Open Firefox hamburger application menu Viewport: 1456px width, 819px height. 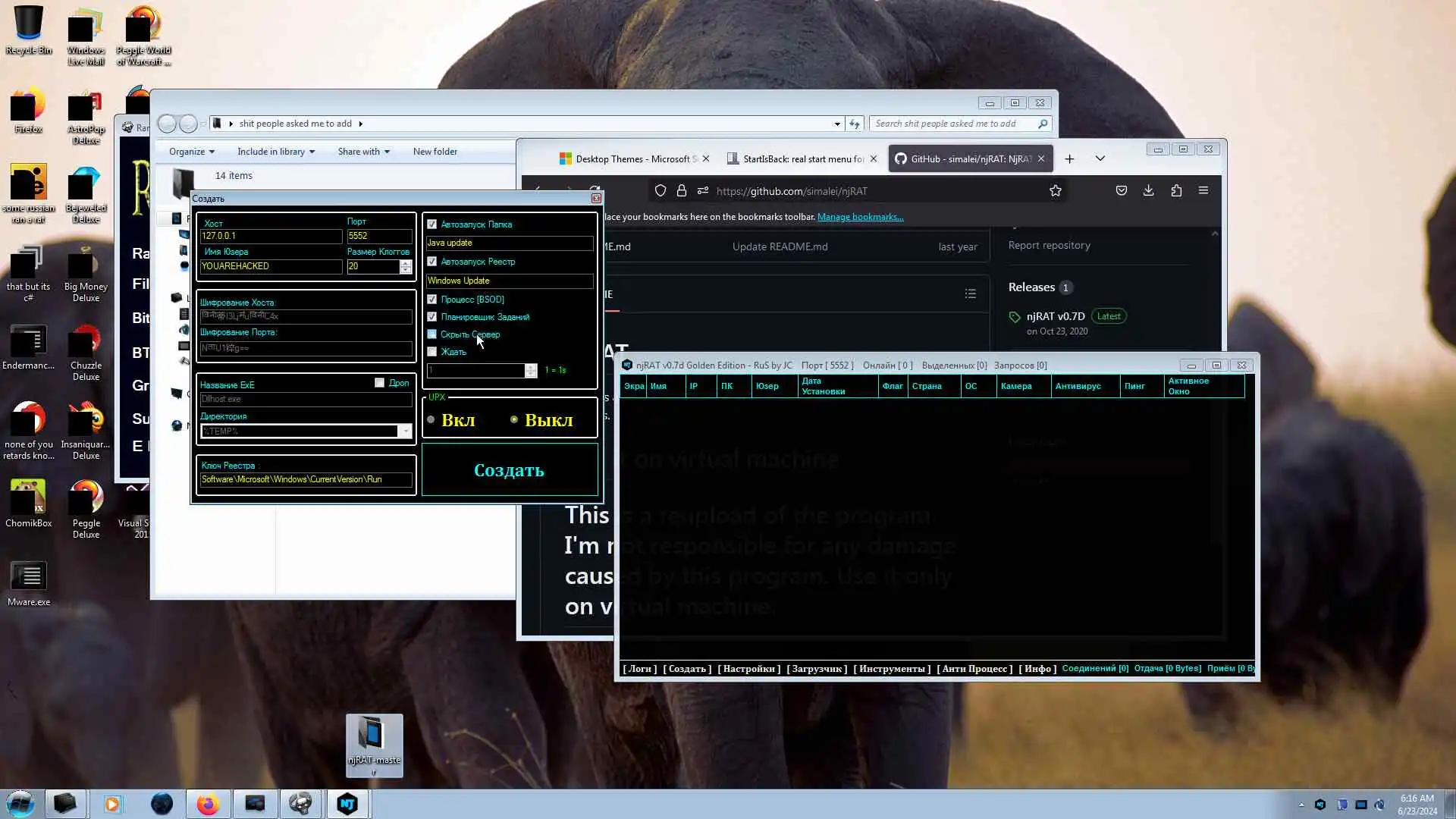[x=1203, y=191]
